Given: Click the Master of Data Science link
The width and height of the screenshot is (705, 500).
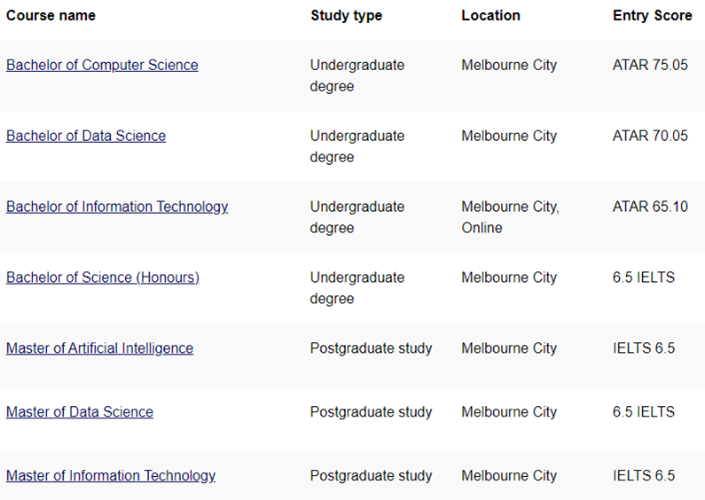Looking at the screenshot, I should (x=80, y=412).
